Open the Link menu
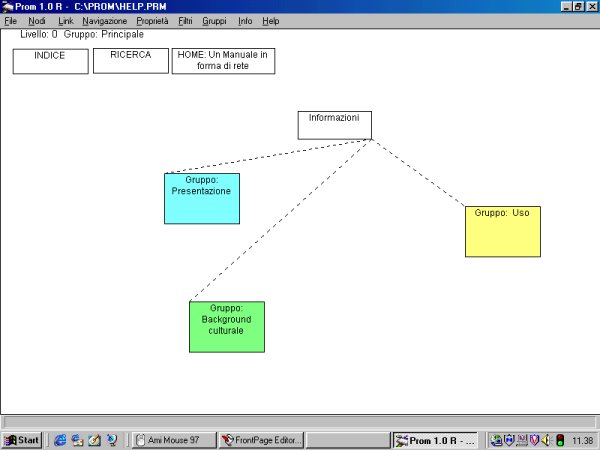Image resolution: width=600 pixels, height=450 pixels. point(65,21)
